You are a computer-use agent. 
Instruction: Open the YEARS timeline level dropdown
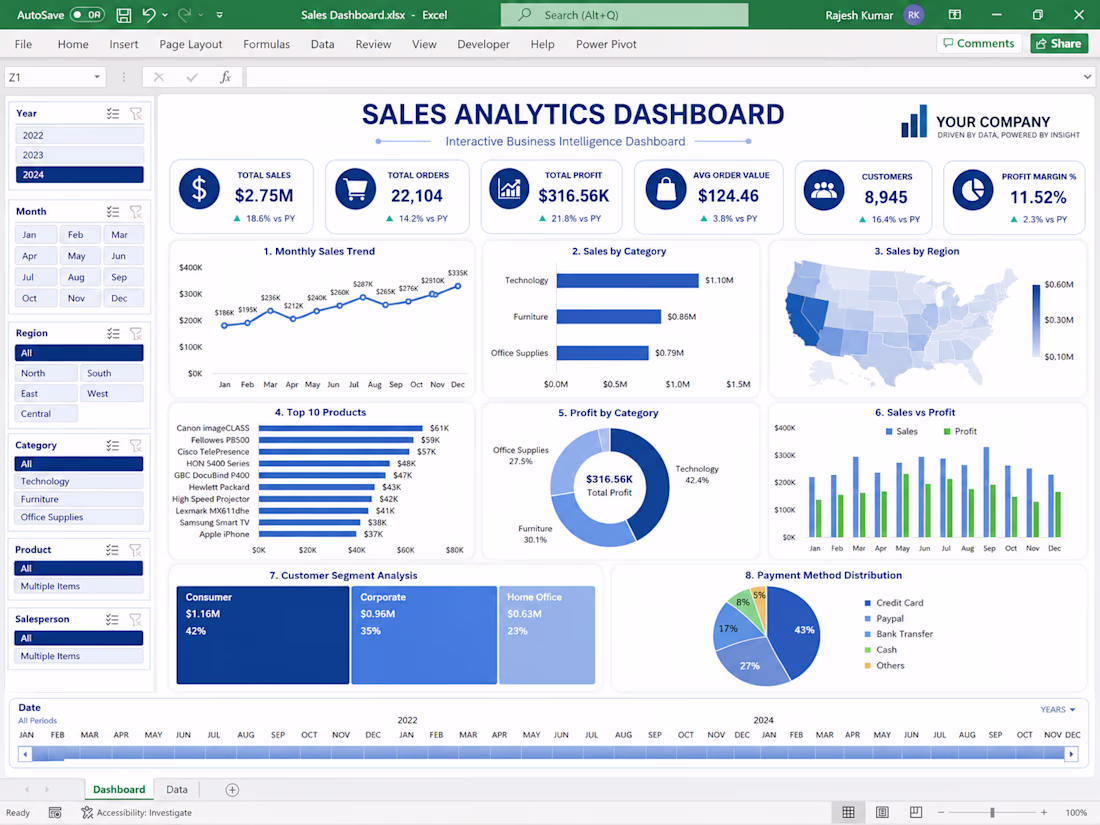[x=1058, y=709]
